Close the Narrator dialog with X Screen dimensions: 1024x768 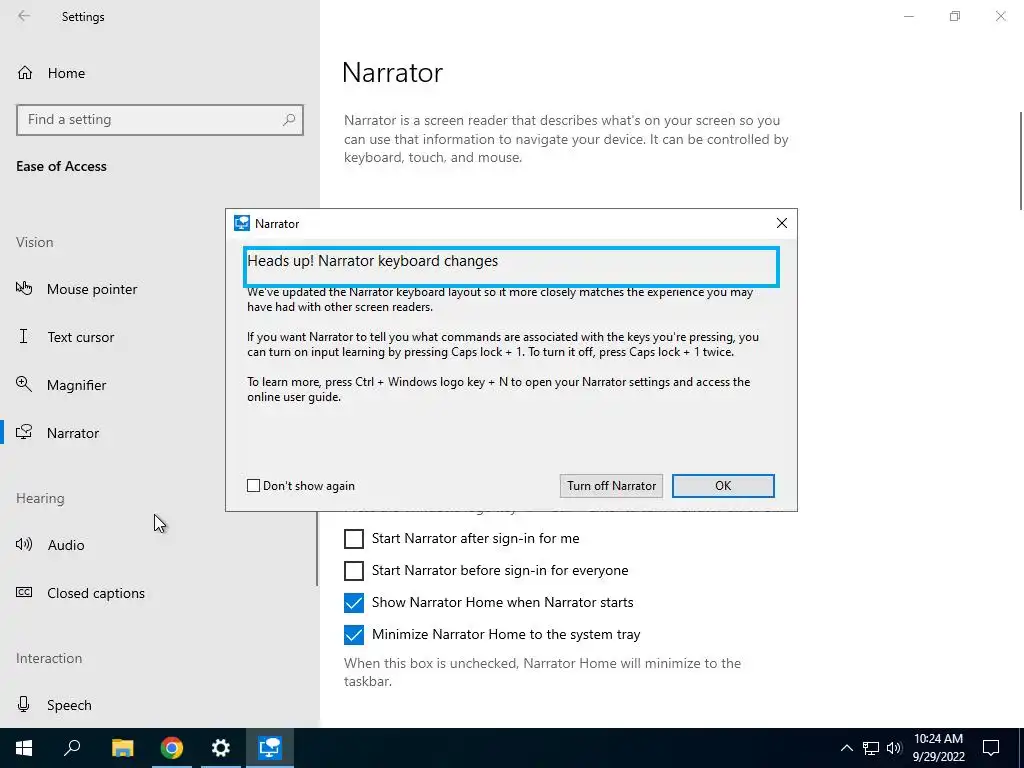pos(782,223)
